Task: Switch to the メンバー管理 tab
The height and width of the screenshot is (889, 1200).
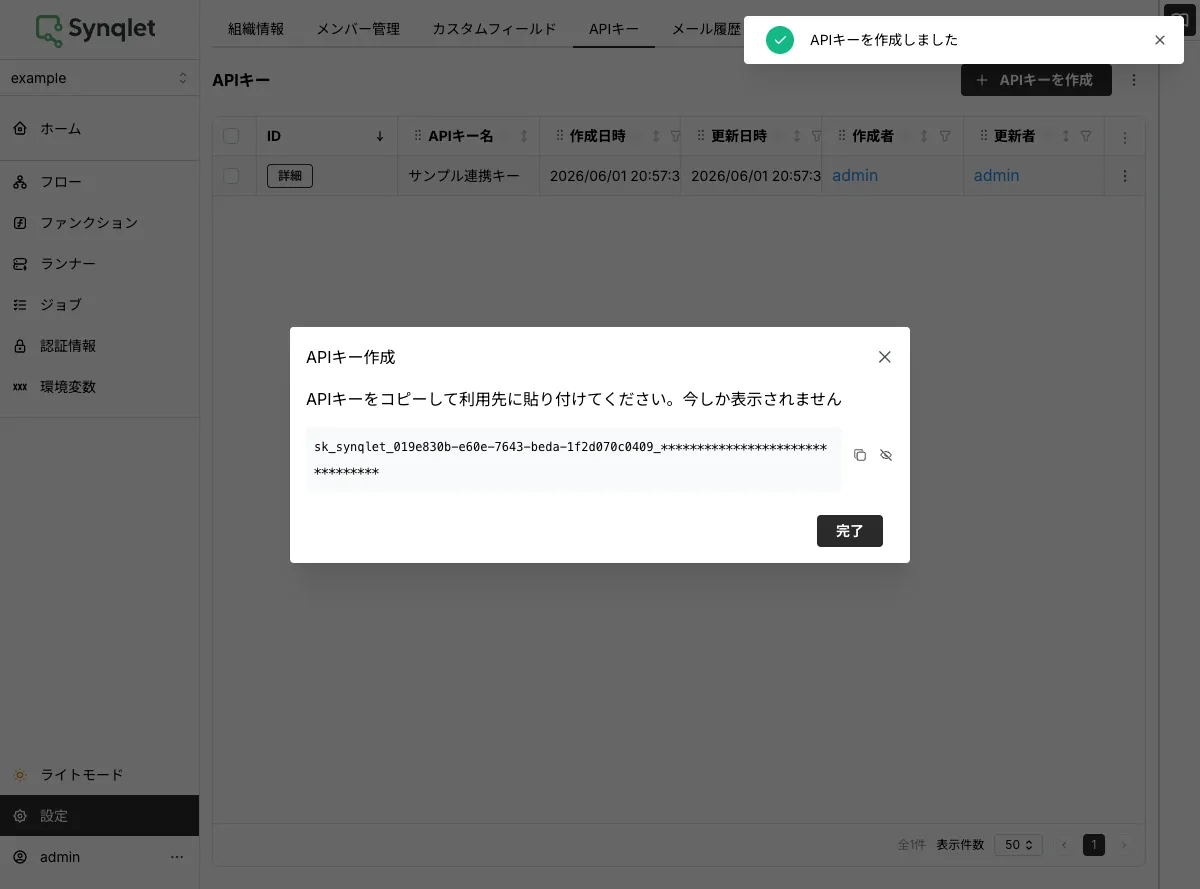Action: [358, 29]
